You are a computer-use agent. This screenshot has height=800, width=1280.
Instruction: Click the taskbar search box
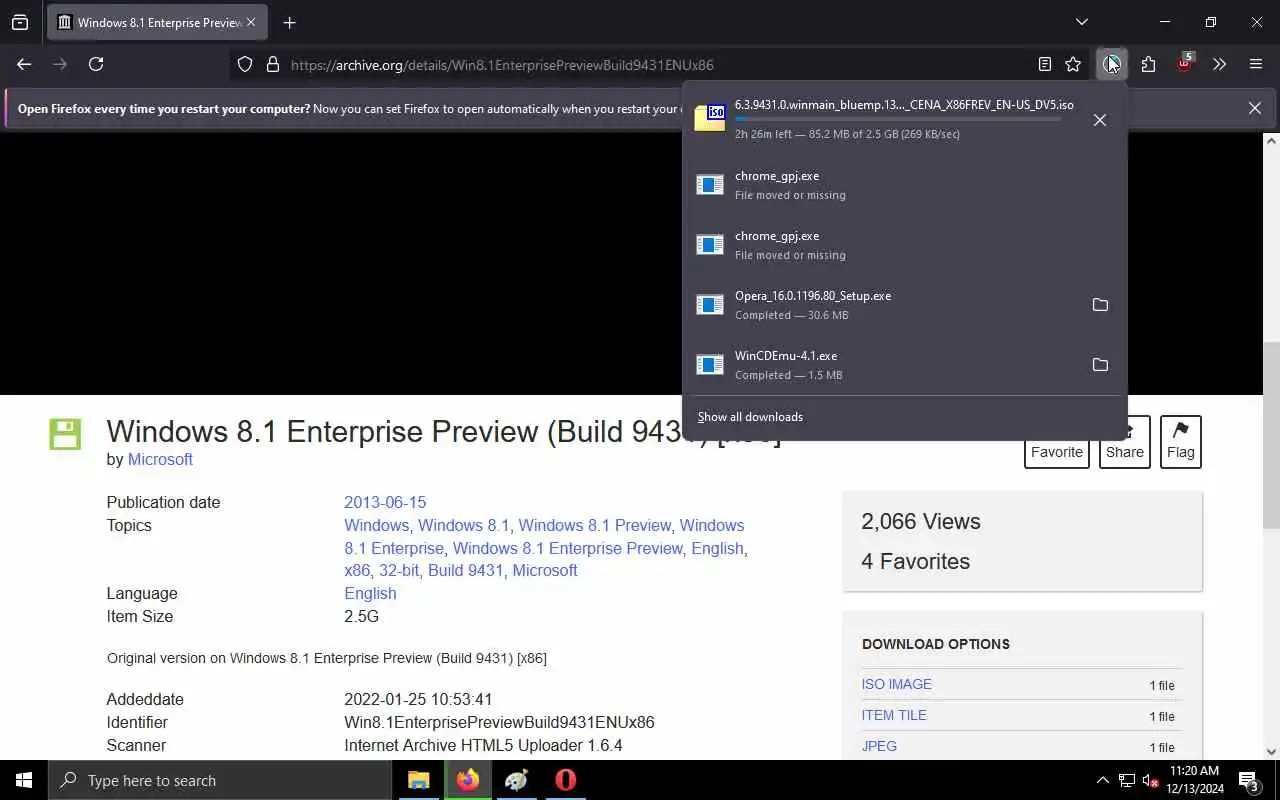[x=220, y=780]
